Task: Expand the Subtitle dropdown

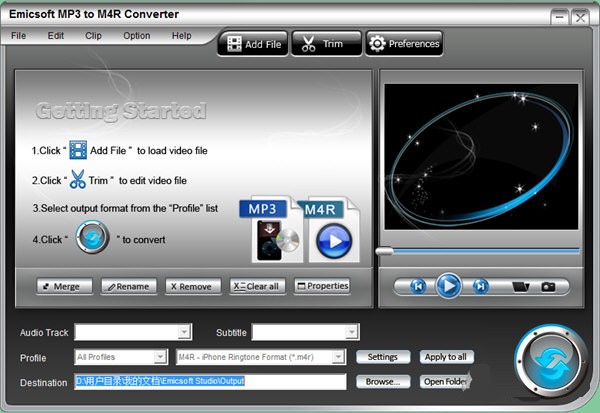Action: 351,332
